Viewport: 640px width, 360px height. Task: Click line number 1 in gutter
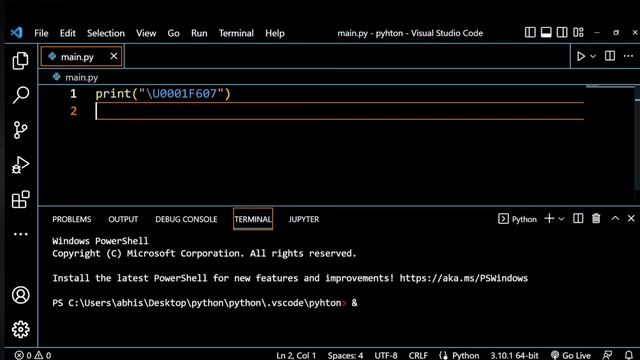(x=73, y=94)
